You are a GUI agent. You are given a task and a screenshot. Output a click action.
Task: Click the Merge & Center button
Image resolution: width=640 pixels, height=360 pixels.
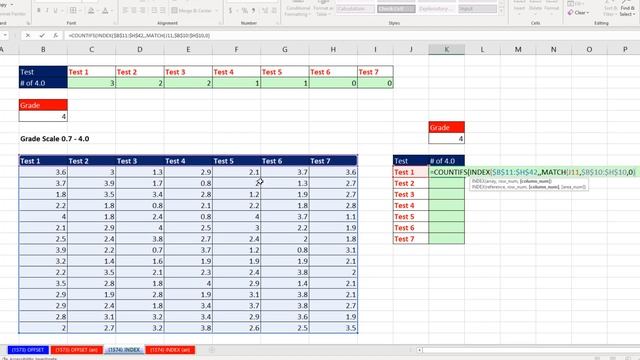click(191, 10)
